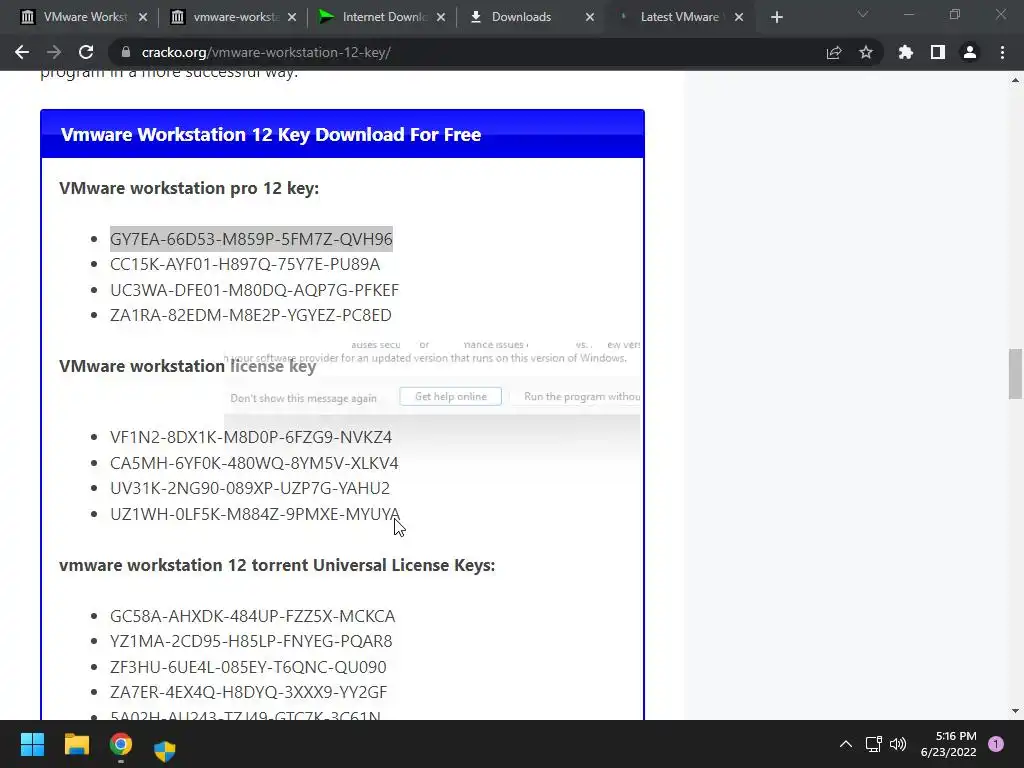Click key ZF3HU-6UE4L-085EY-T6QNC-QU090
Screen dimensions: 1024x768
(x=248, y=667)
